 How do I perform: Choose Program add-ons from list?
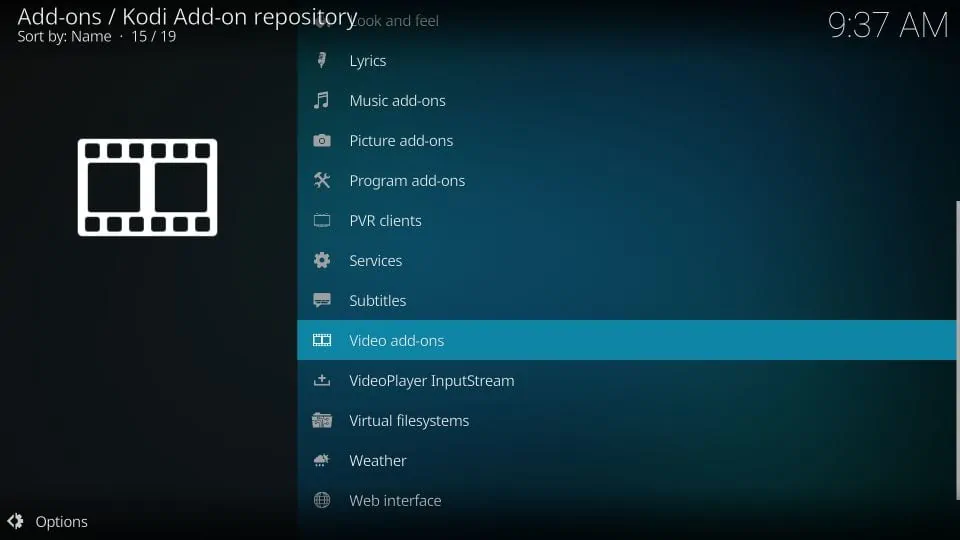(626, 181)
